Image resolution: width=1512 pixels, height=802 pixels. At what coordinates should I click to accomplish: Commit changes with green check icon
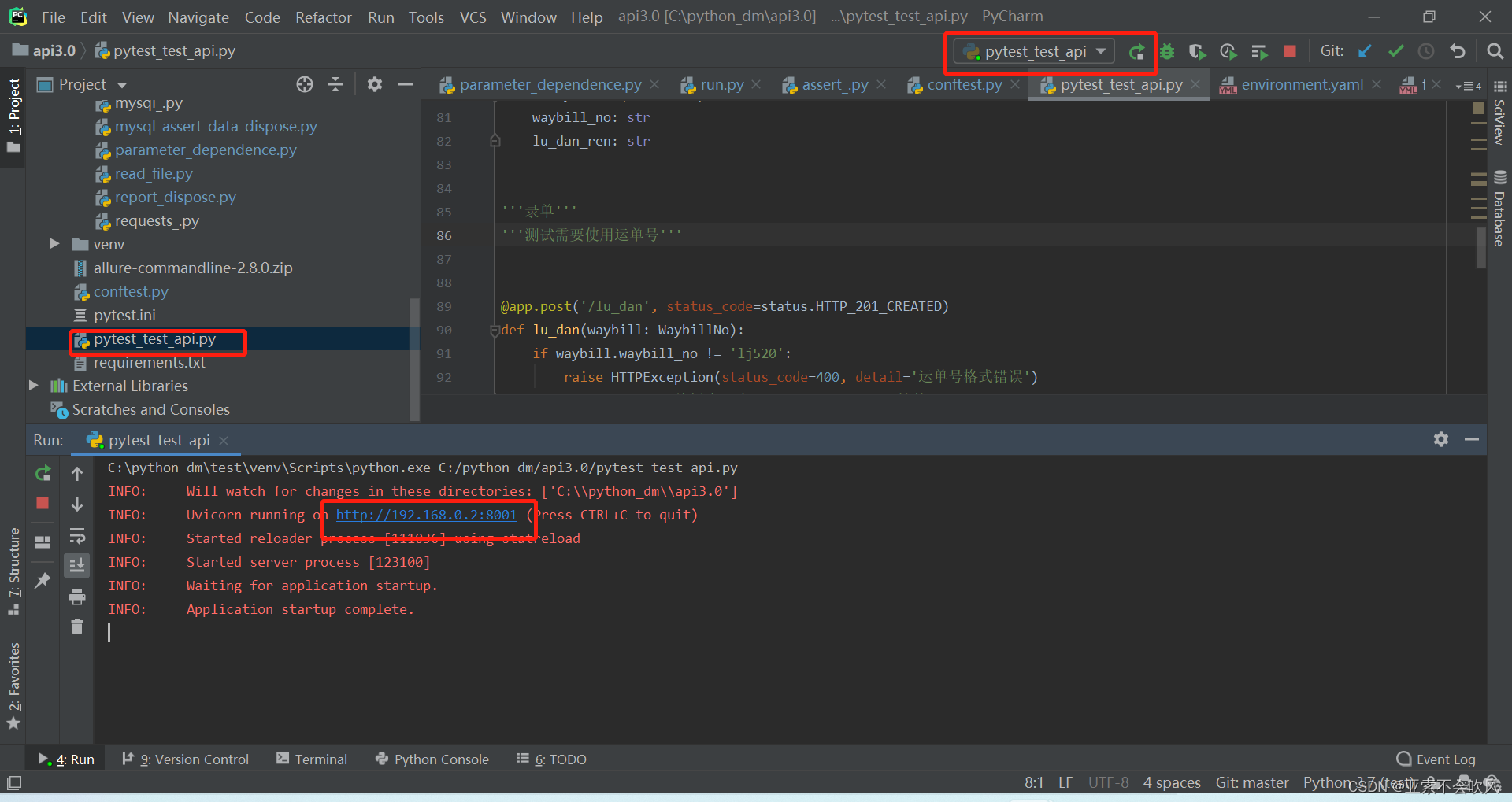1395,51
